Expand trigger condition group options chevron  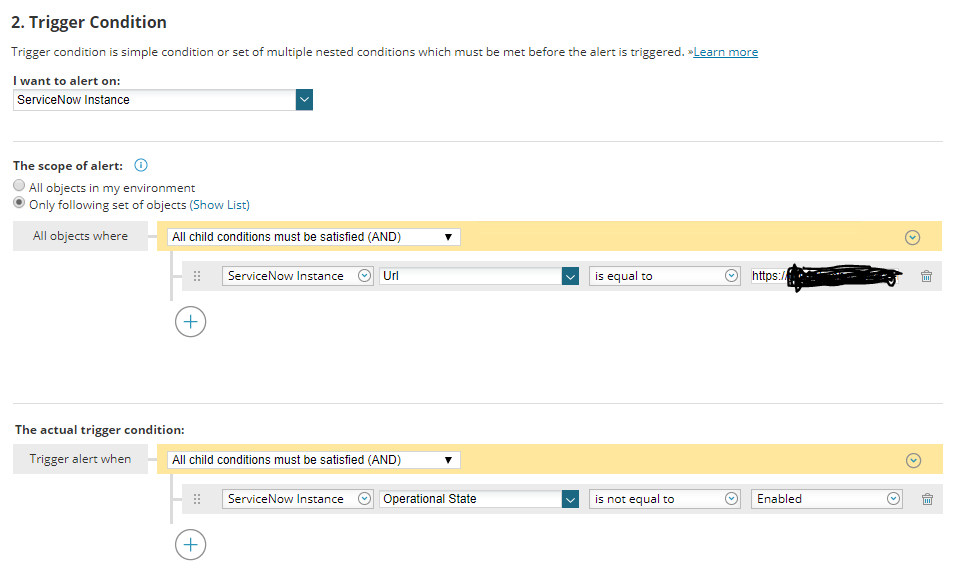913,461
